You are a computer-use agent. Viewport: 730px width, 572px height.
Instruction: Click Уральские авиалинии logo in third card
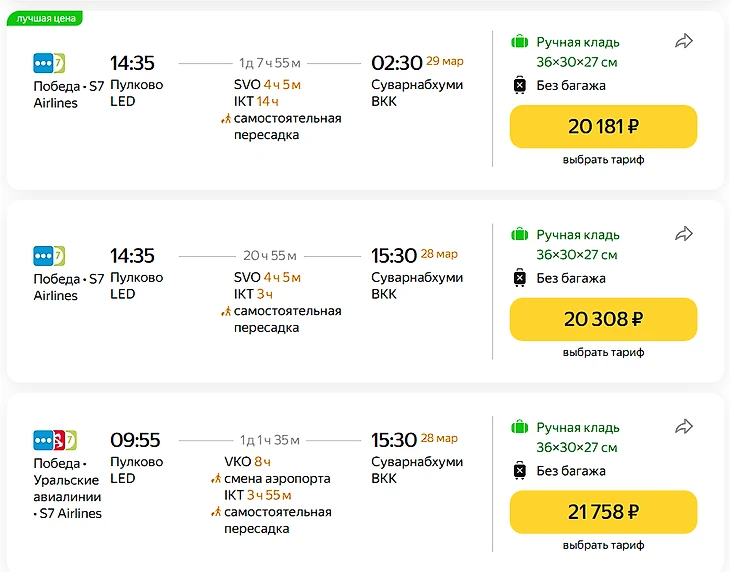coord(58,439)
